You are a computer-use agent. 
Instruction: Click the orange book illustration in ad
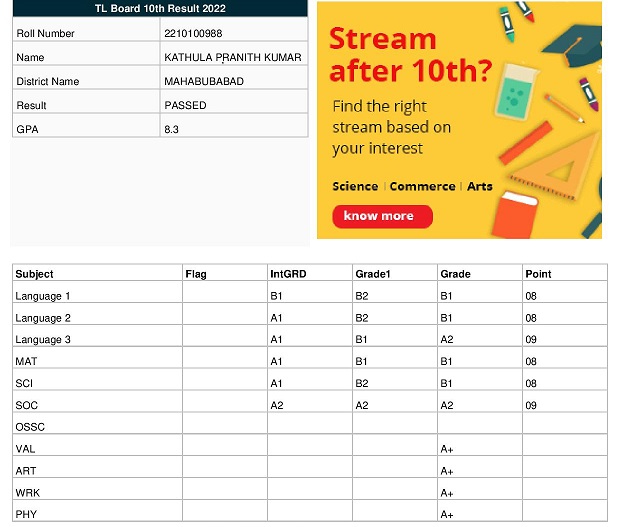point(515,215)
